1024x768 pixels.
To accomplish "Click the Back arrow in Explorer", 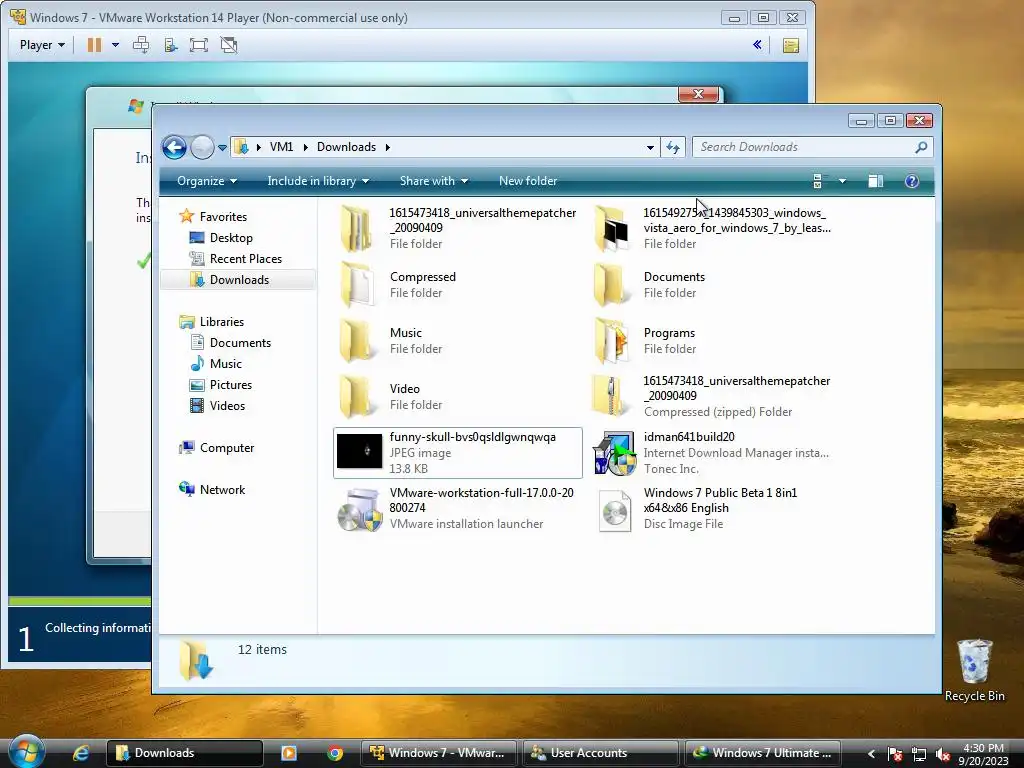I will [174, 147].
